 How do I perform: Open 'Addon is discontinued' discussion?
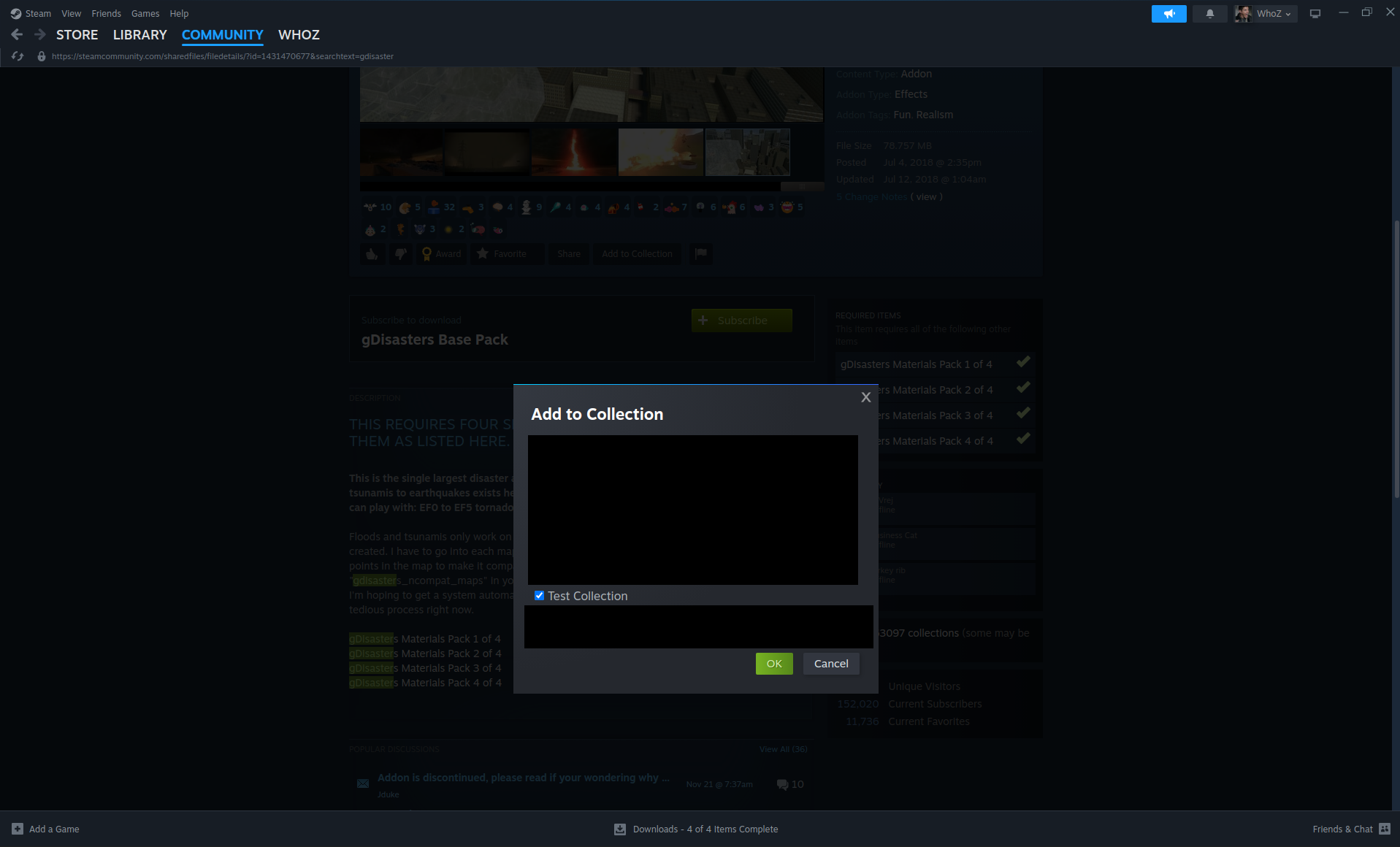point(523,778)
